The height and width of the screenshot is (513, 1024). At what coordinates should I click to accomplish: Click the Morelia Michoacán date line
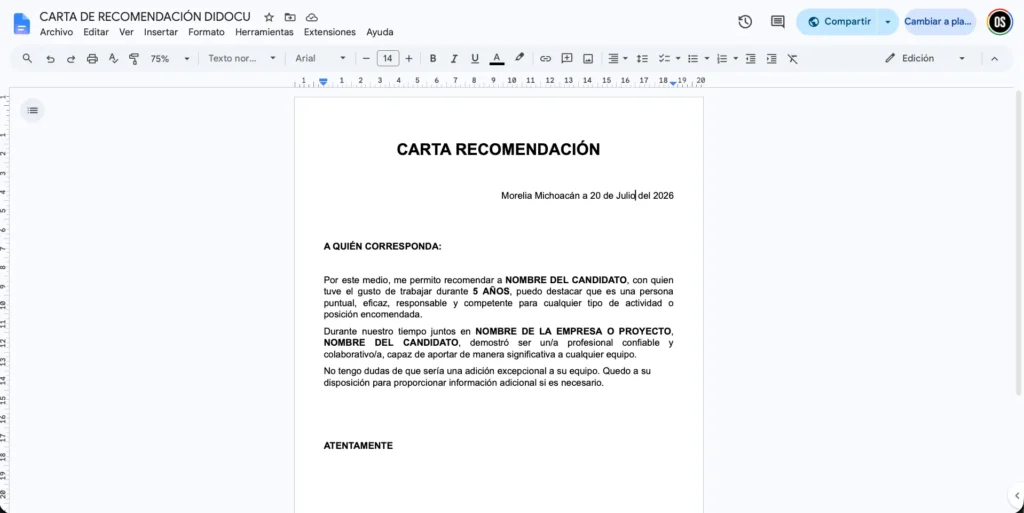coord(587,196)
